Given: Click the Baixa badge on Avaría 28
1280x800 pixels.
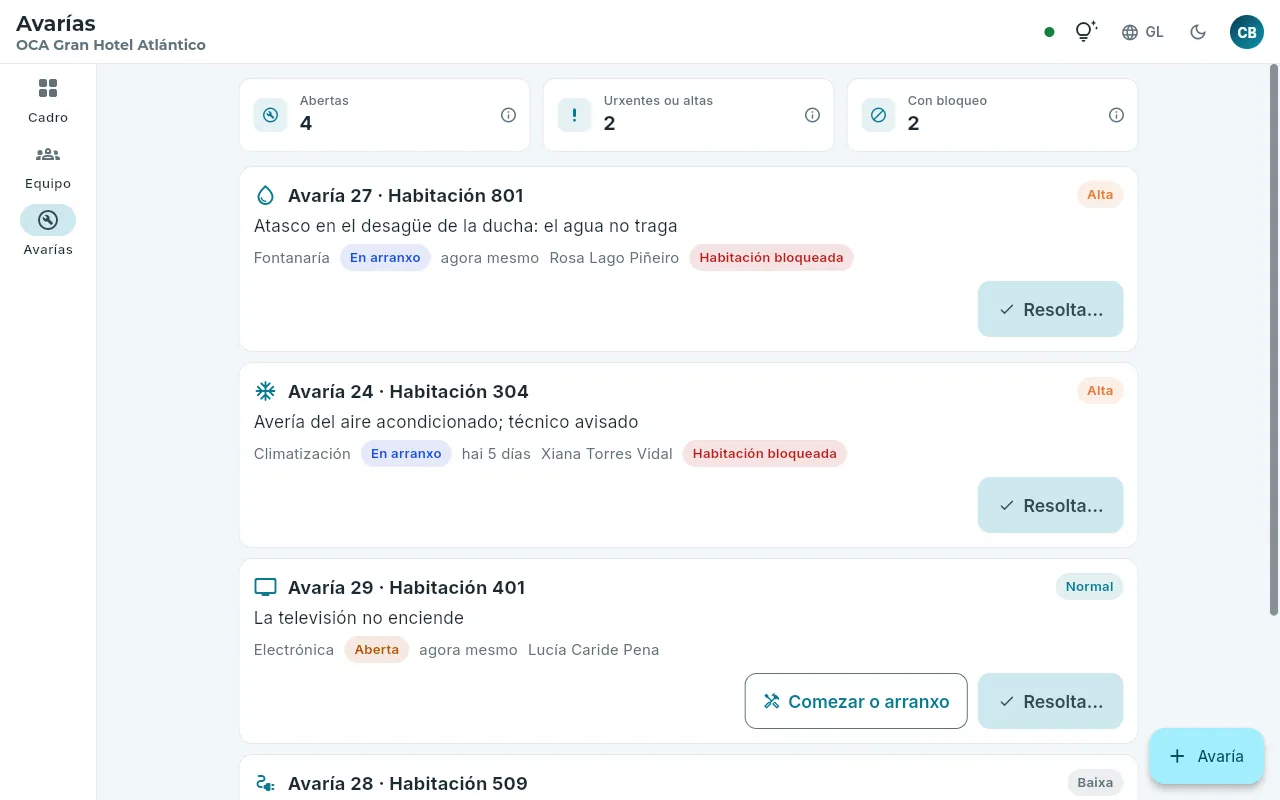Looking at the screenshot, I should [x=1095, y=783].
